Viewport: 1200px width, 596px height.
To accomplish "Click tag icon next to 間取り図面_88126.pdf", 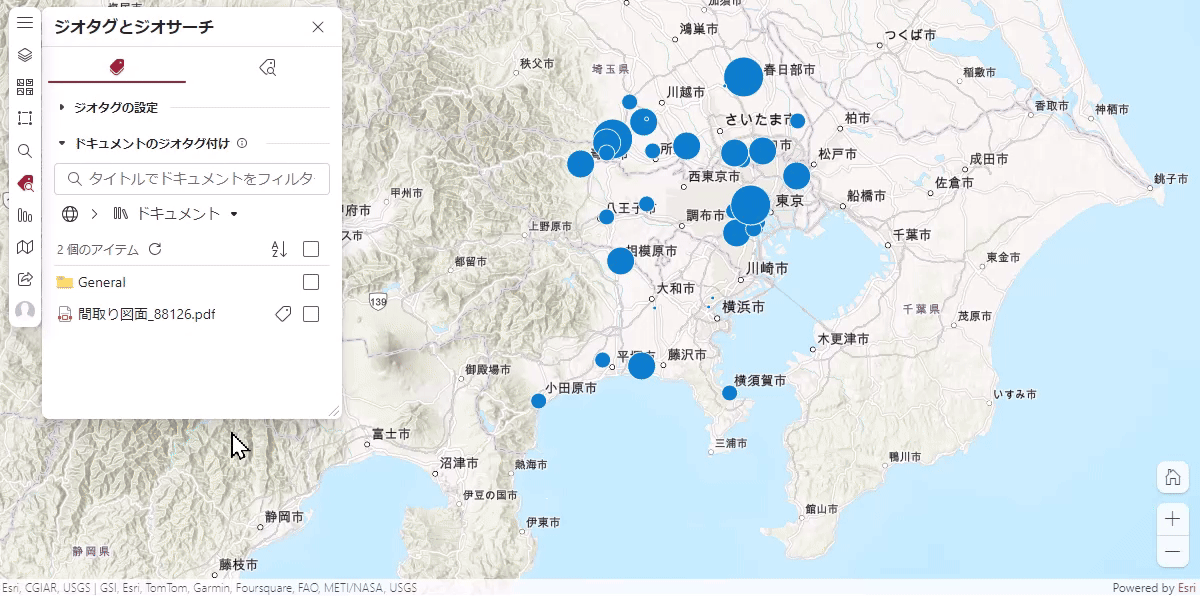I will pyautogui.click(x=283, y=314).
